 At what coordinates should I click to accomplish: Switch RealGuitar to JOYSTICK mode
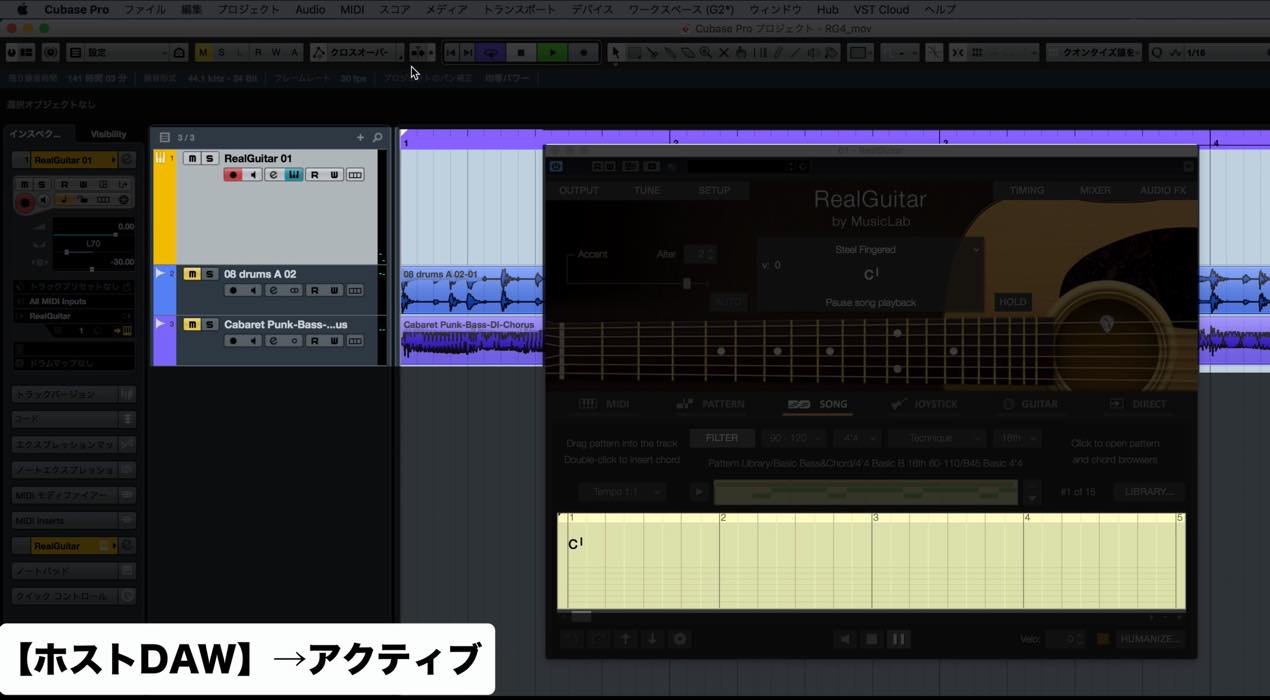[x=924, y=404]
